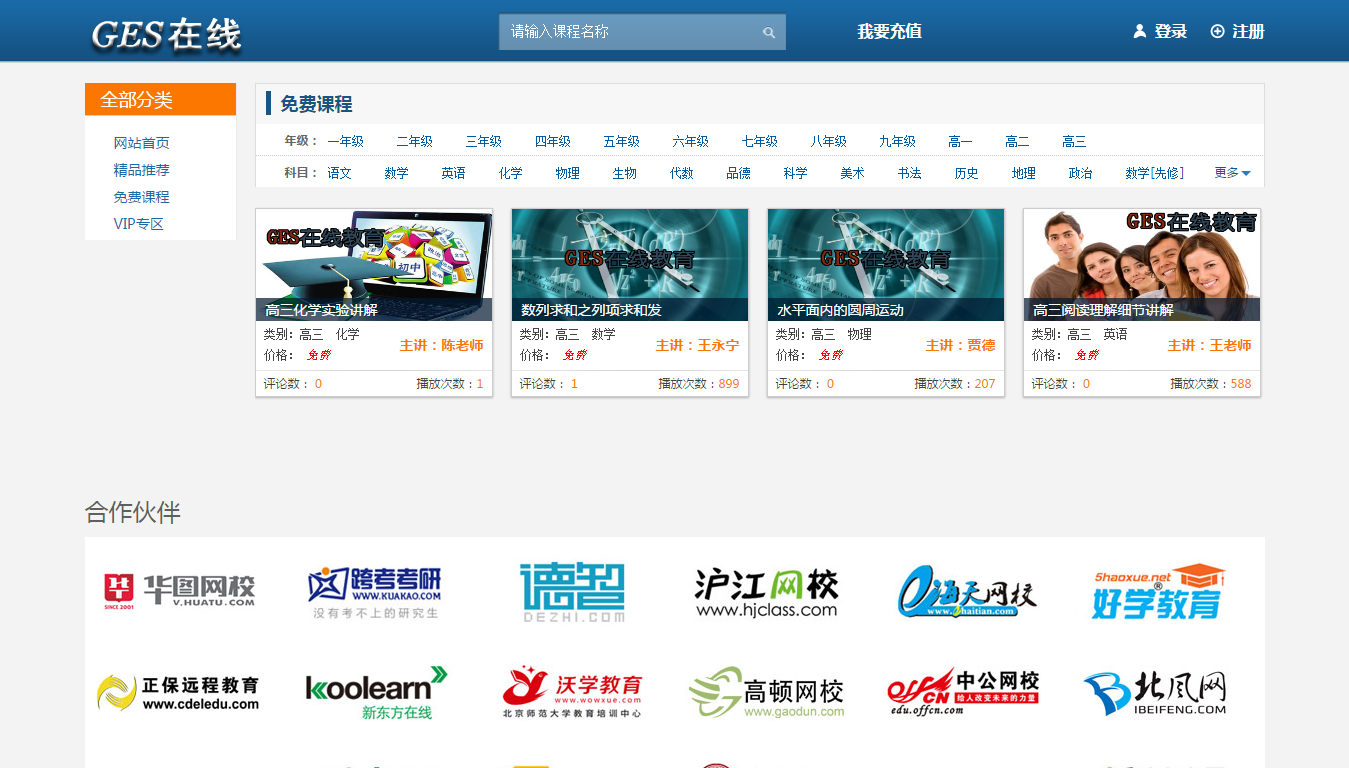Image resolution: width=1349 pixels, height=768 pixels.
Task: Open the 我要充值 recharge page
Action: [889, 31]
